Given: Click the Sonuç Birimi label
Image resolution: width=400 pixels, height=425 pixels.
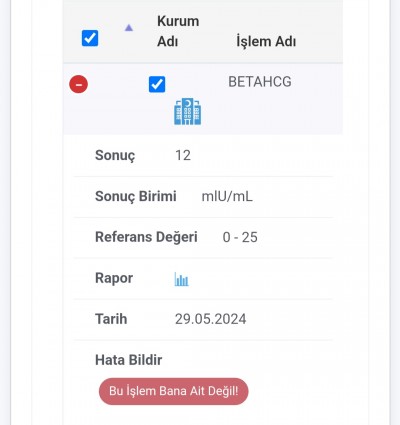Looking at the screenshot, I should coord(136,196).
